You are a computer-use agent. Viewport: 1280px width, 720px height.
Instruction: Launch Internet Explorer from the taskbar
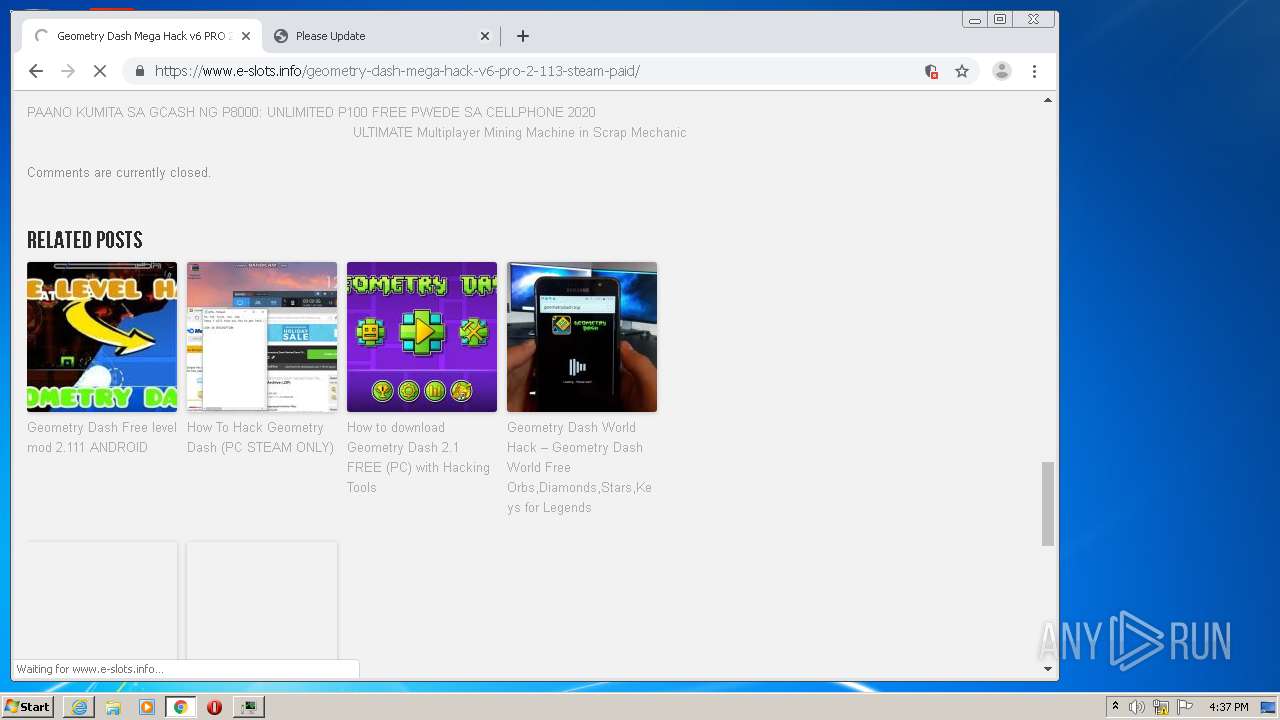click(79, 707)
